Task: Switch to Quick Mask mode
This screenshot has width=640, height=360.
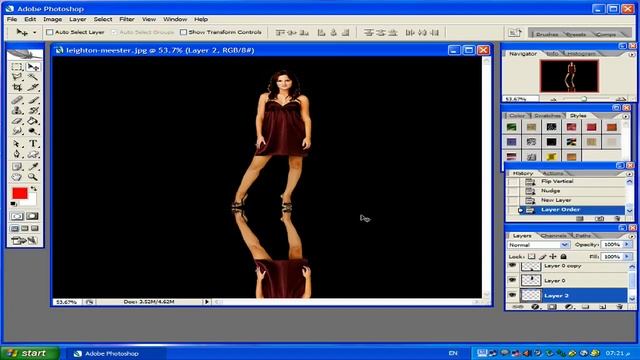Action: 32,216
